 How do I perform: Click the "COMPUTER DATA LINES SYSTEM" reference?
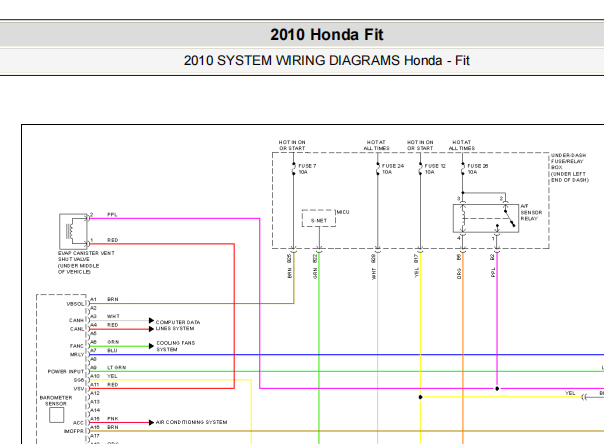point(178,325)
